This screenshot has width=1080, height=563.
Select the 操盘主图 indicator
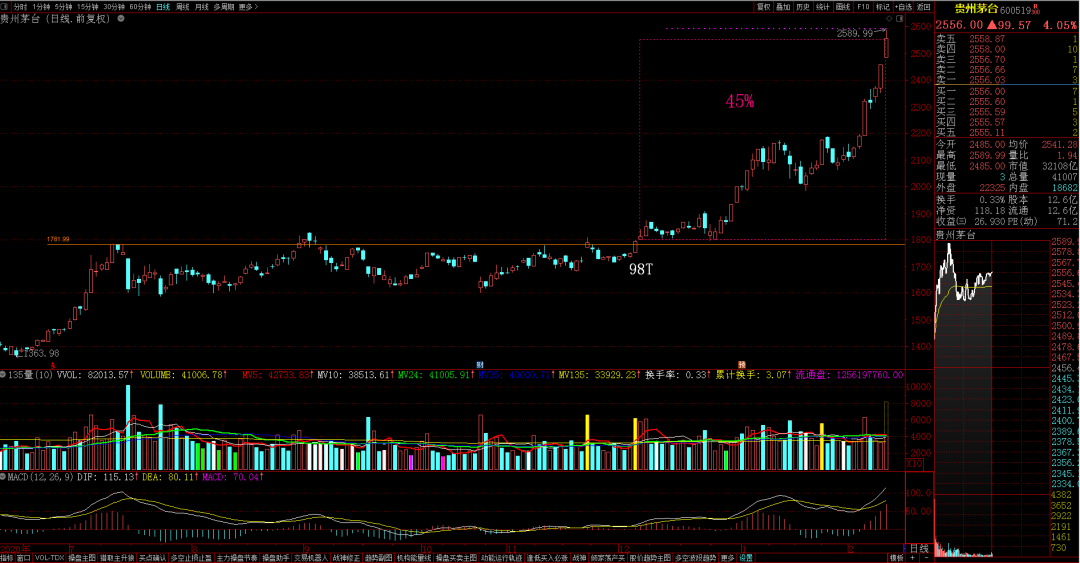(x=82, y=557)
